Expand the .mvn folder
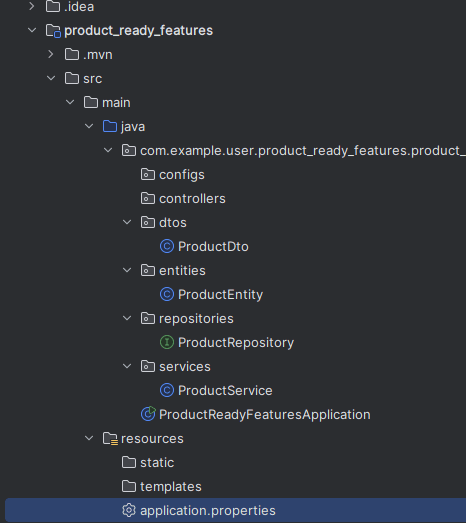Screen dimensions: 466x523 (51, 54)
